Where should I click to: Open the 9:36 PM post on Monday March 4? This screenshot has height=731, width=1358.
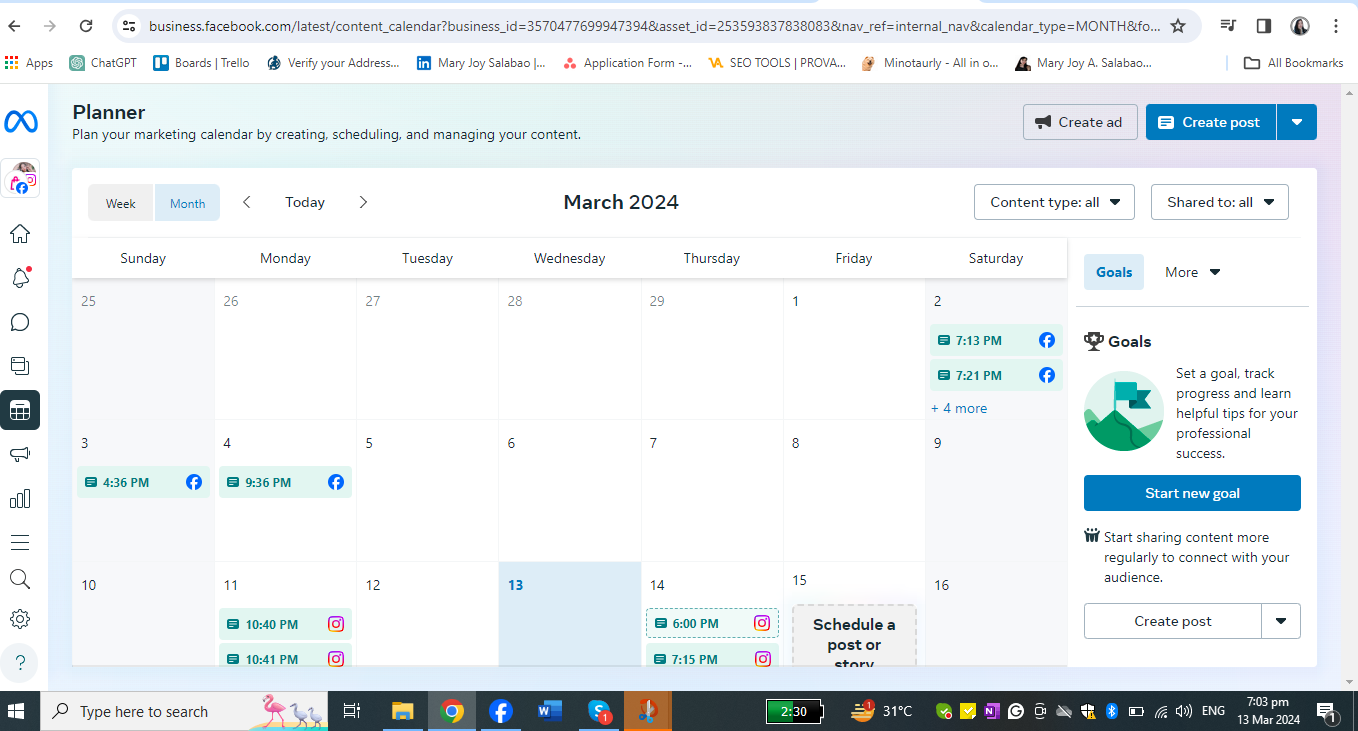[285, 482]
